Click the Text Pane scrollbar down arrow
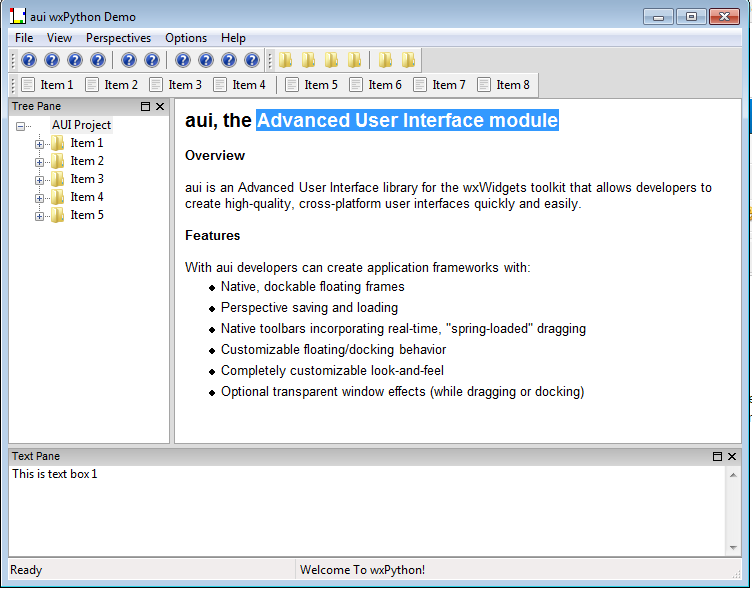The height and width of the screenshot is (589, 752). (733, 548)
